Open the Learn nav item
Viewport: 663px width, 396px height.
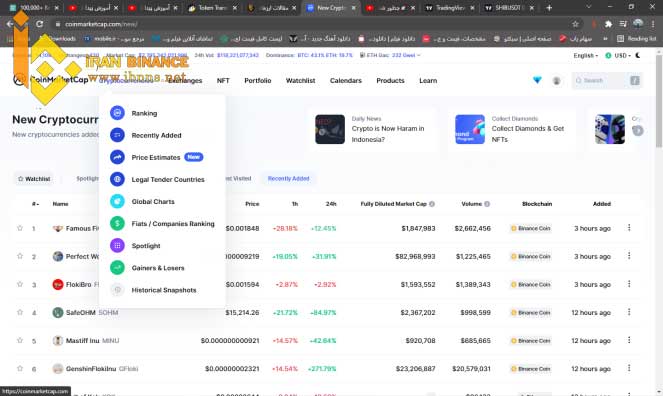pos(428,80)
